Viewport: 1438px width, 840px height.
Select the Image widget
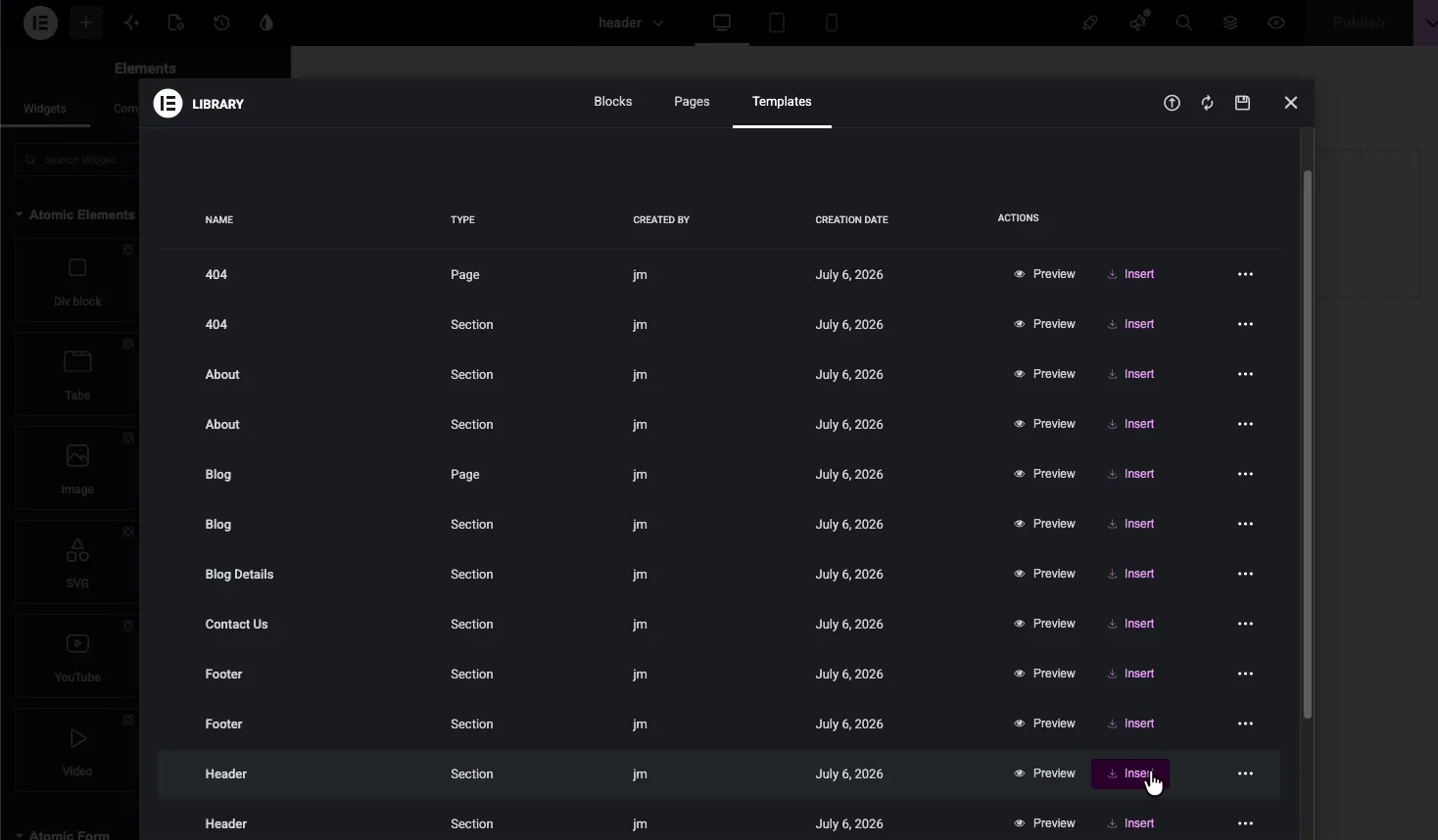coord(77,468)
